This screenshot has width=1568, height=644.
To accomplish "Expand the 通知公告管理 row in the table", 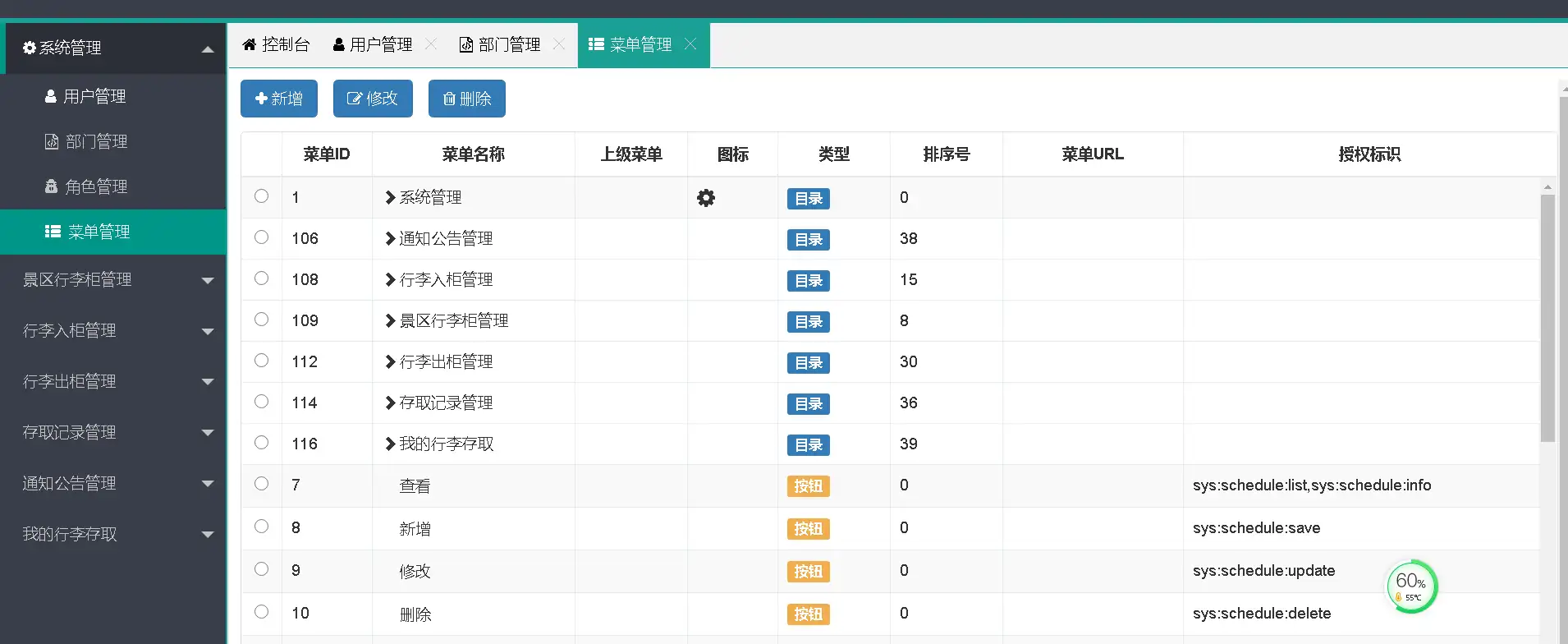I will pyautogui.click(x=391, y=239).
